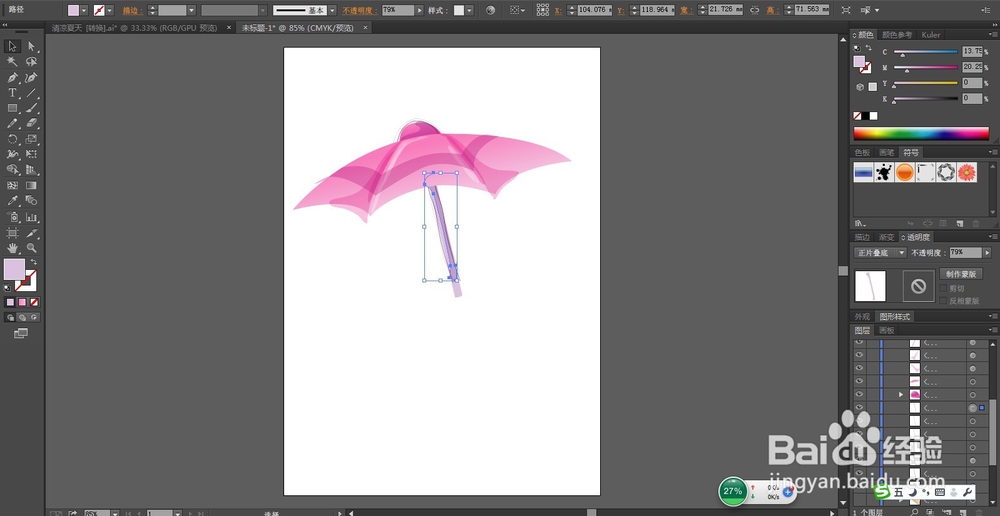Screen dimensions: 1000x516
Task: Select the Pencil tool
Action: tap(12, 124)
